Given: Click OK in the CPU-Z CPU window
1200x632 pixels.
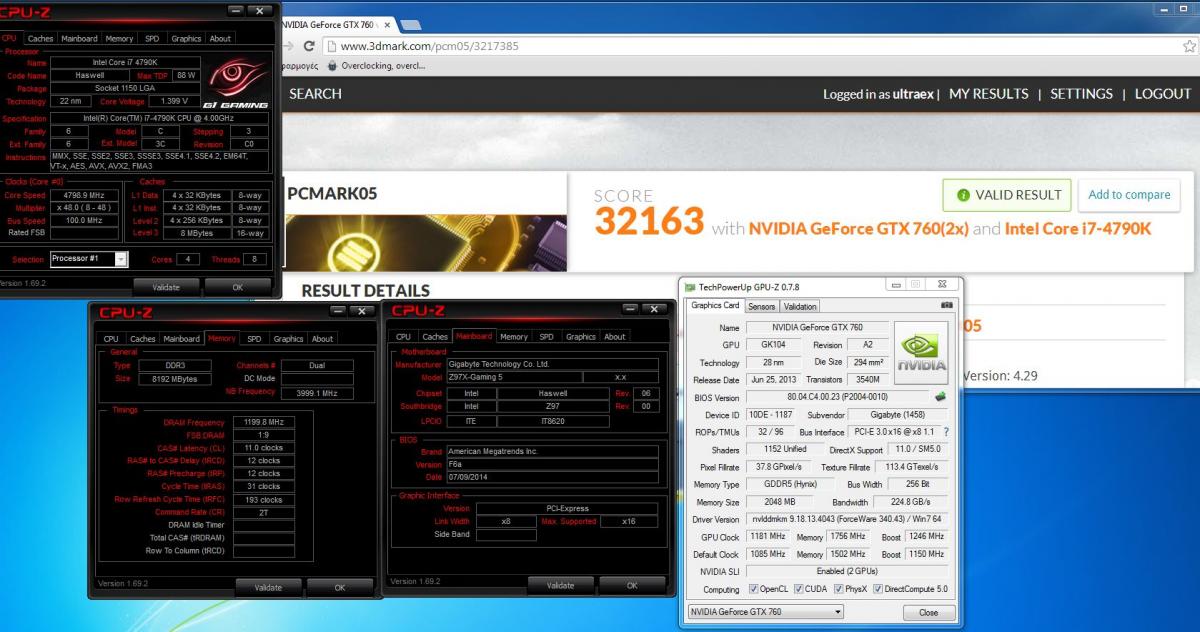Looking at the screenshot, I should pos(237,287).
